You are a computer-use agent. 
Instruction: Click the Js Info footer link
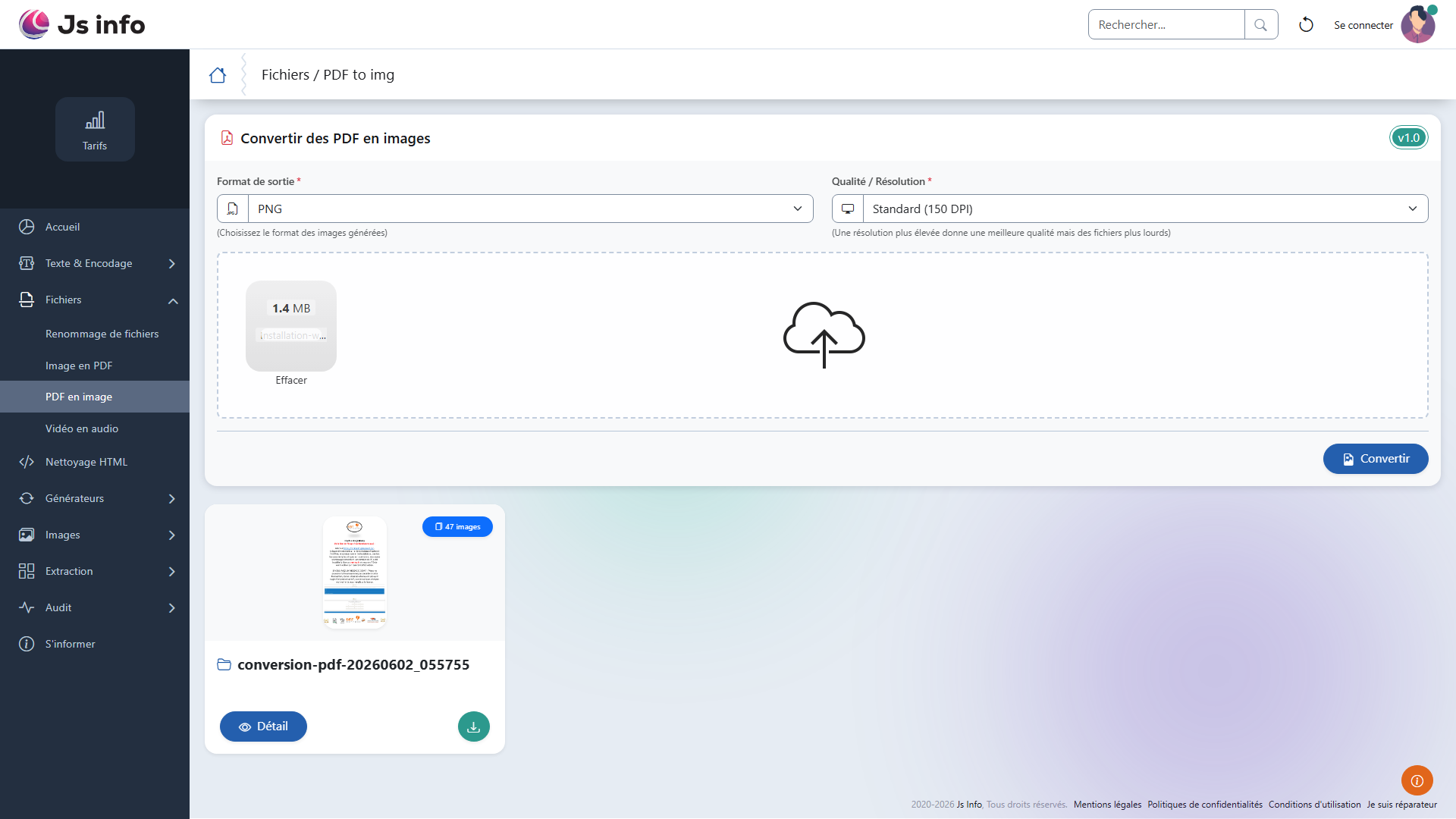tap(969, 805)
